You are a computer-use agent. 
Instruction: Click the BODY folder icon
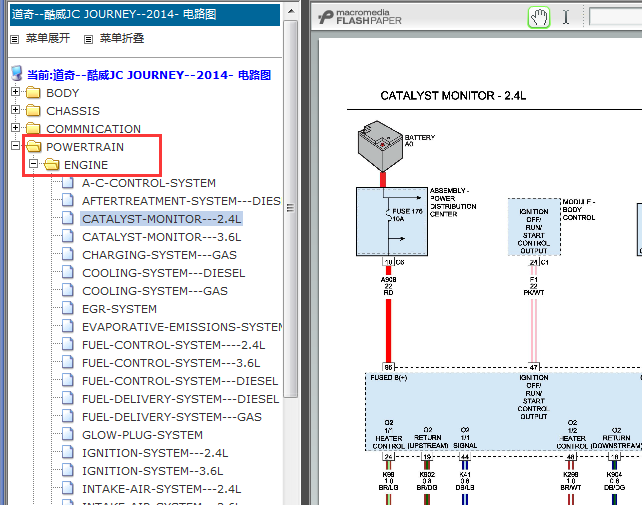33,93
